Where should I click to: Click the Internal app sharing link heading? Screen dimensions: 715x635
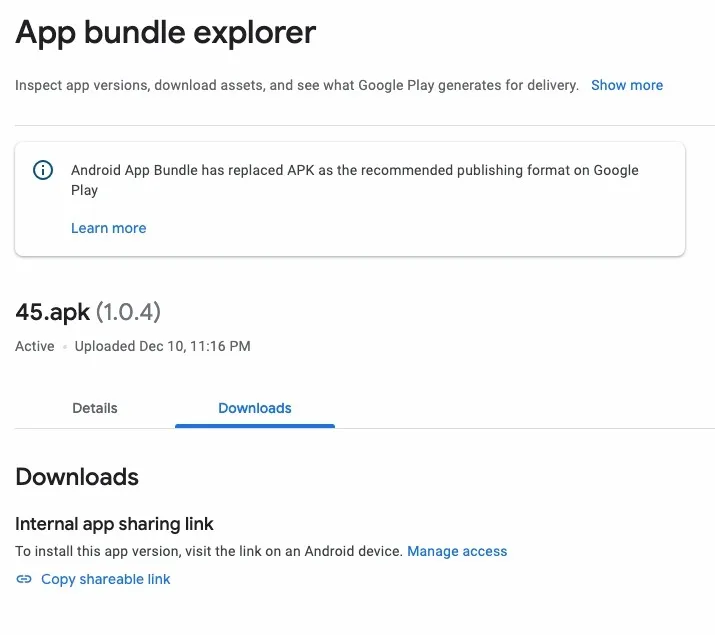click(114, 524)
